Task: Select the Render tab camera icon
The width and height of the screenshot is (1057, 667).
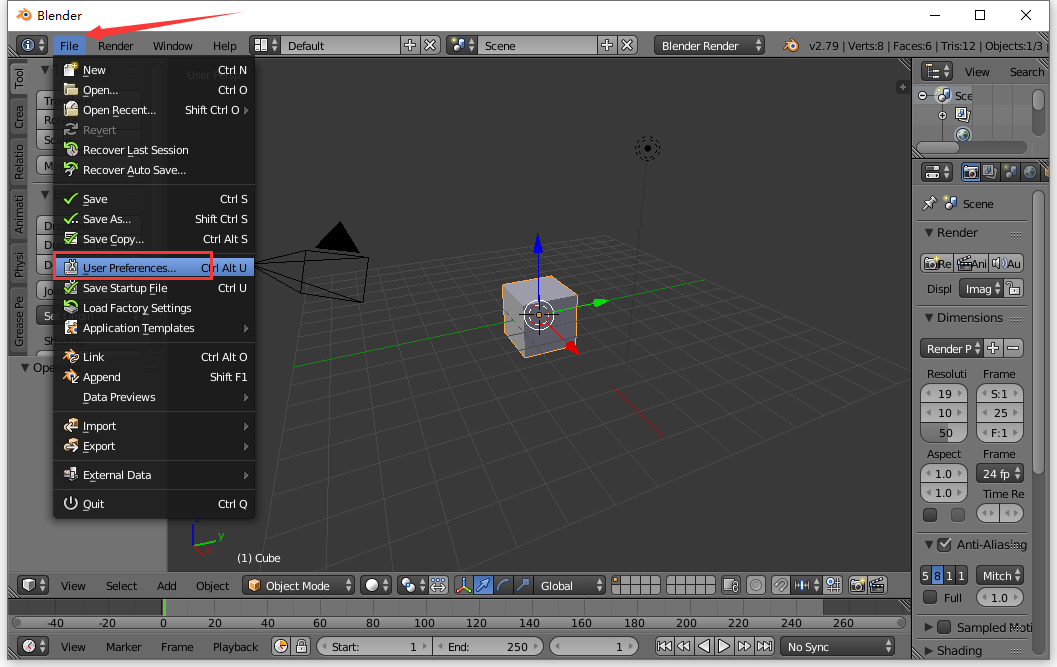Action: 971,172
